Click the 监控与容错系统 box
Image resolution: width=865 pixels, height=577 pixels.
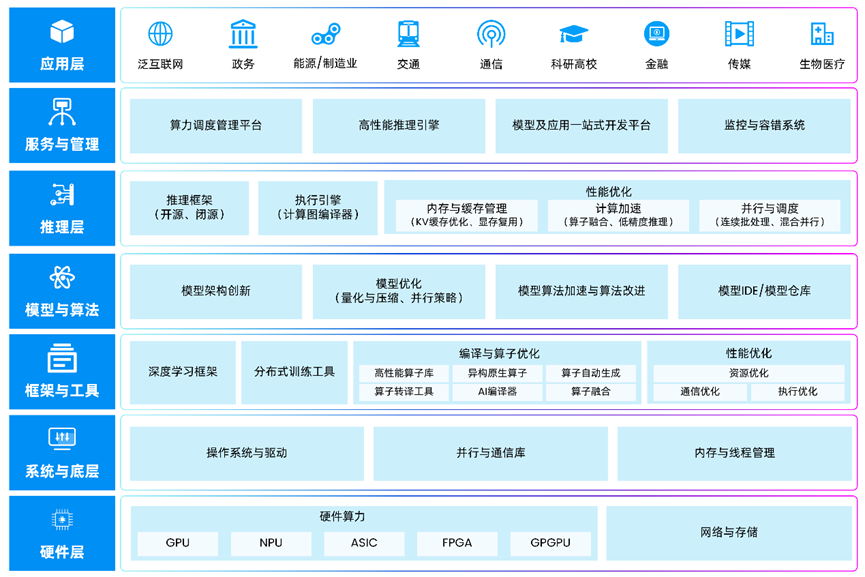764,126
